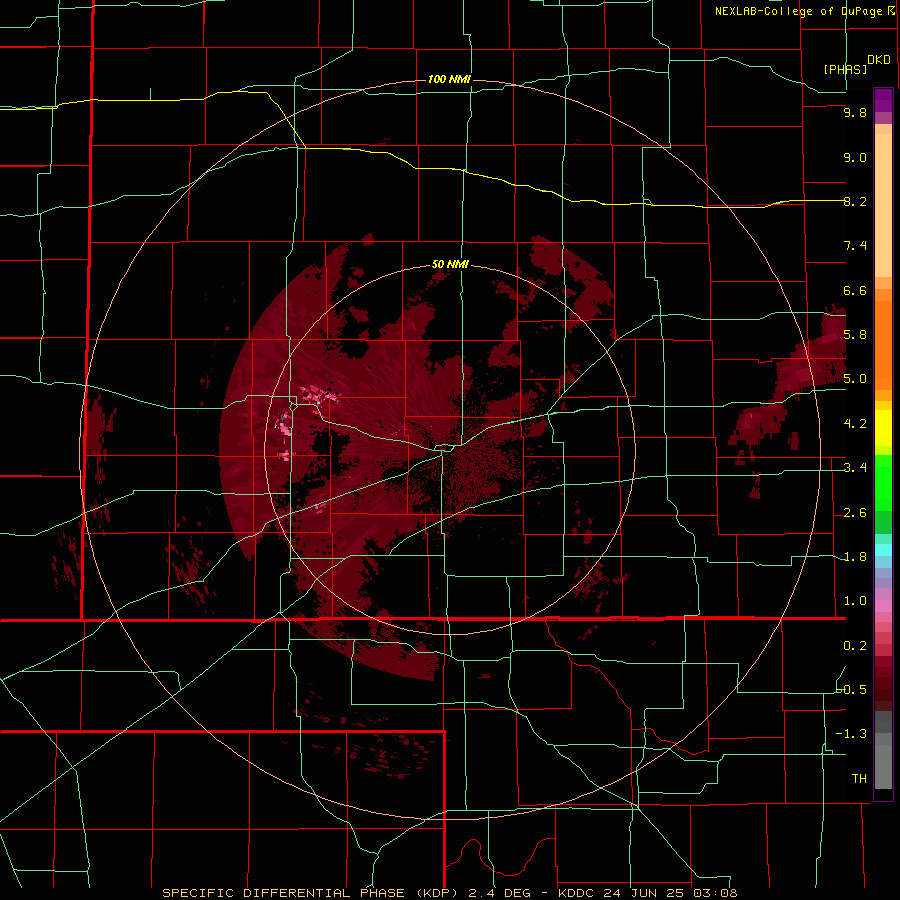Select the 0.2 legend value
This screenshot has height=900, width=900.
coord(855,646)
